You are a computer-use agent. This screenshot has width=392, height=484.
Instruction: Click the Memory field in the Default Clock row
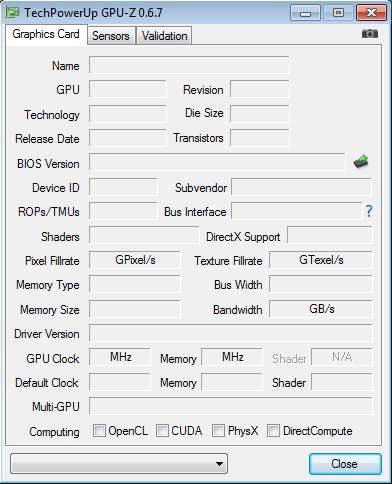(x=232, y=381)
